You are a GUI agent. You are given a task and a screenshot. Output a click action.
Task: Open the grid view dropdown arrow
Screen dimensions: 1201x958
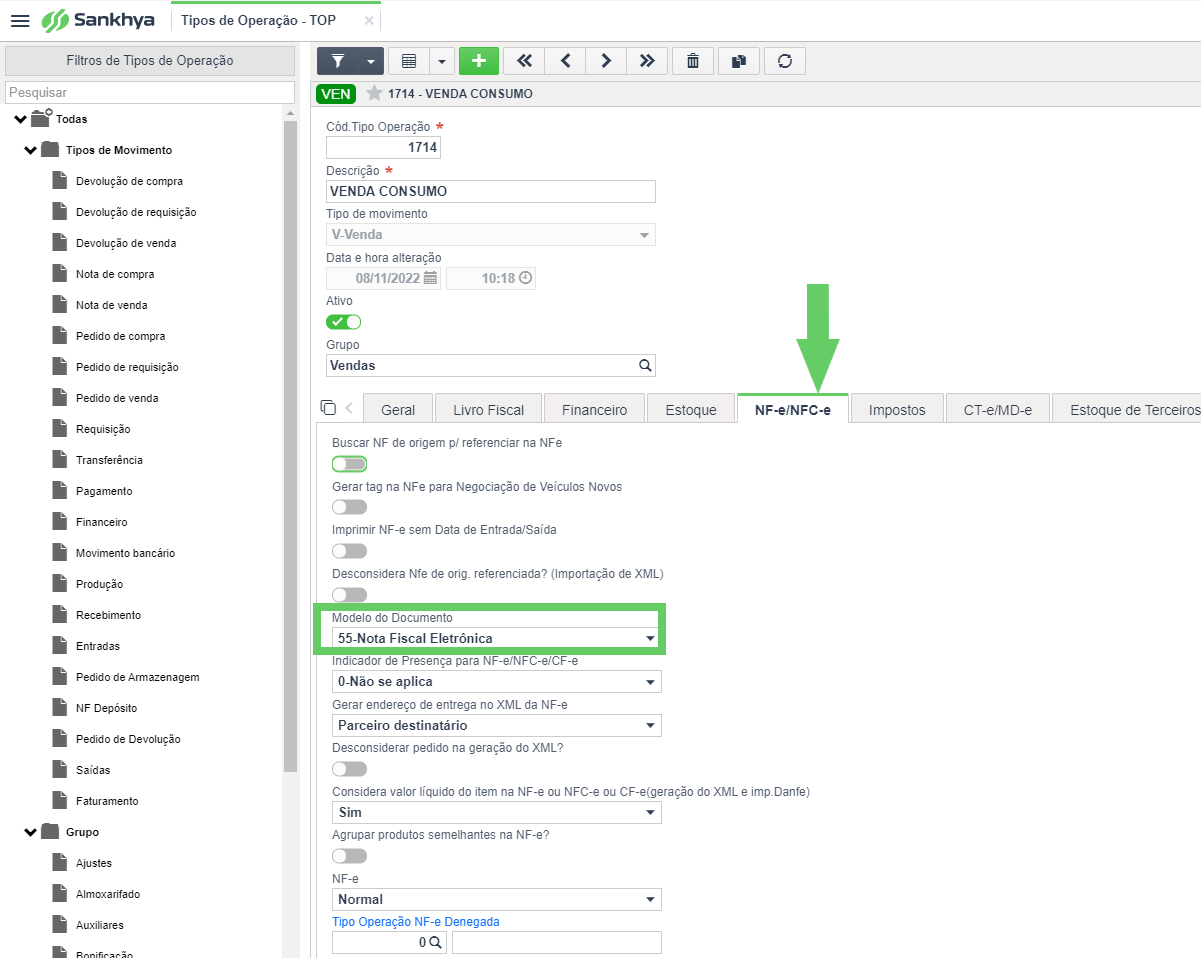[442, 61]
